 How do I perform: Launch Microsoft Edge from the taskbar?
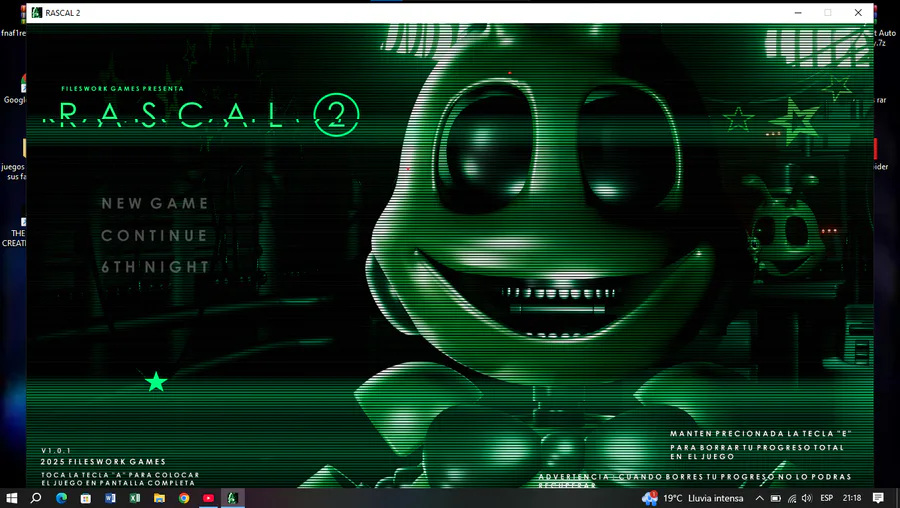61,498
